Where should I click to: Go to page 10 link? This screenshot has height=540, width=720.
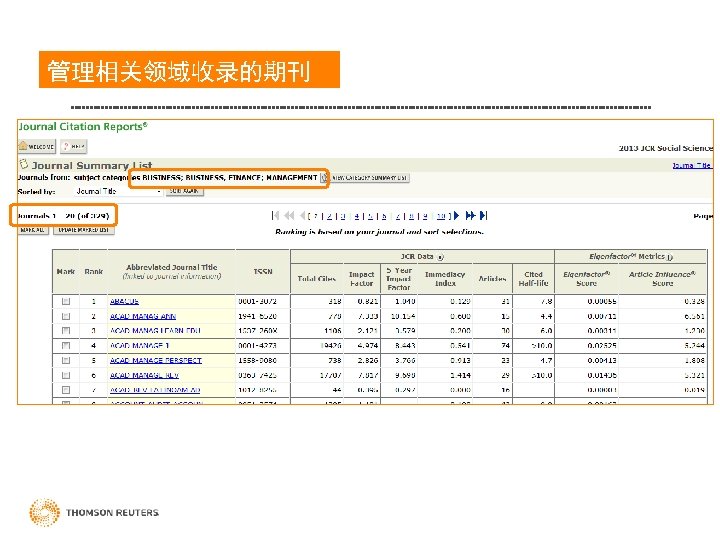[x=441, y=216]
